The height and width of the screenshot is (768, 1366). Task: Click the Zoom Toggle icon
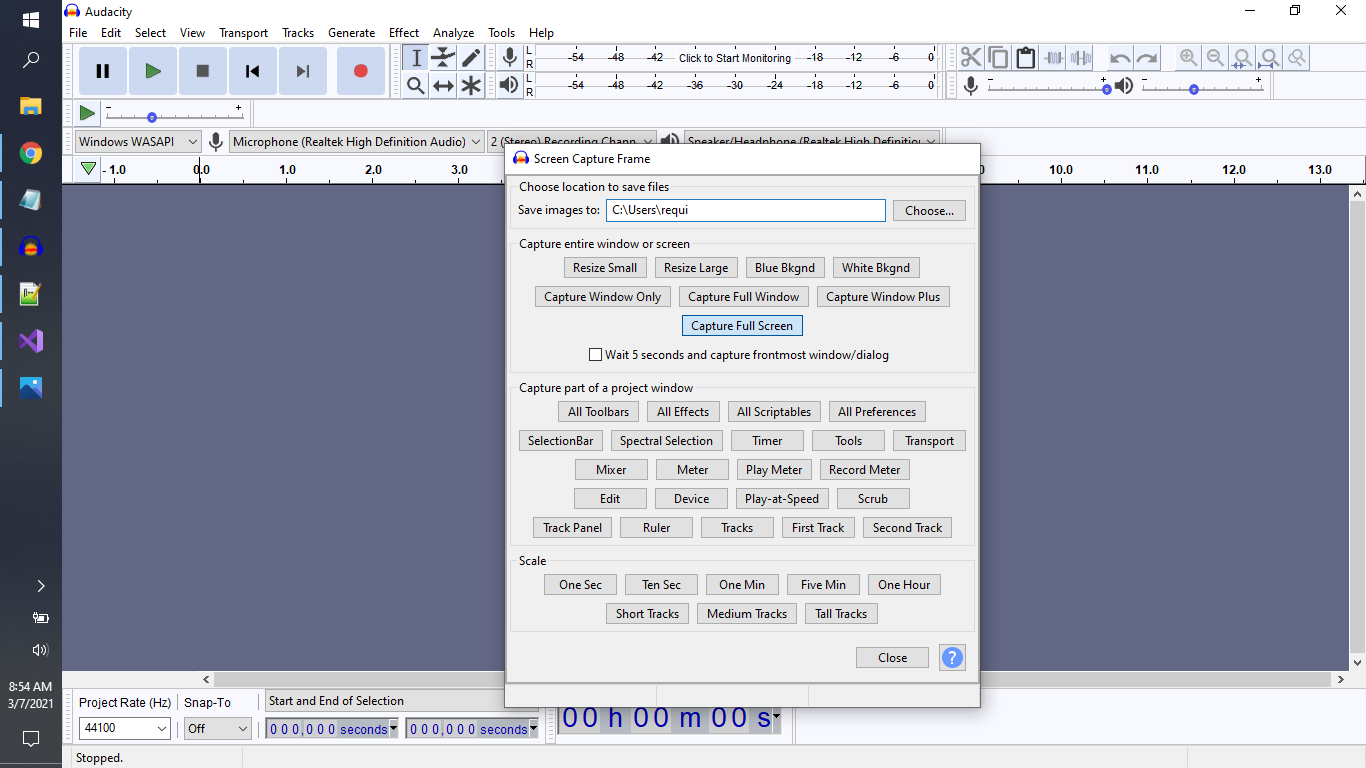[x=1296, y=58]
